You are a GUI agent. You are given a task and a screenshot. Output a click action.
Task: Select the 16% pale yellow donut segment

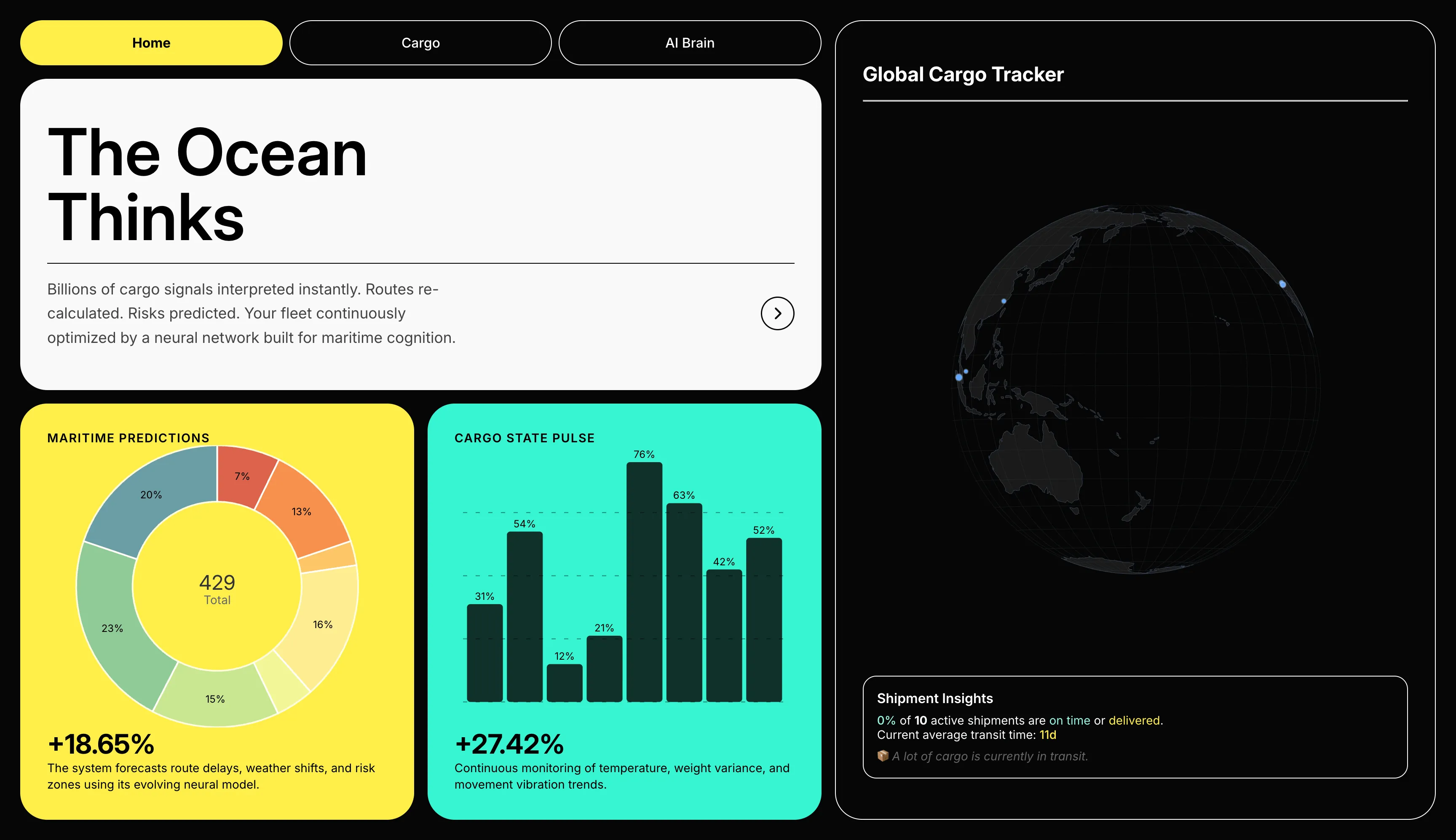coord(323,624)
